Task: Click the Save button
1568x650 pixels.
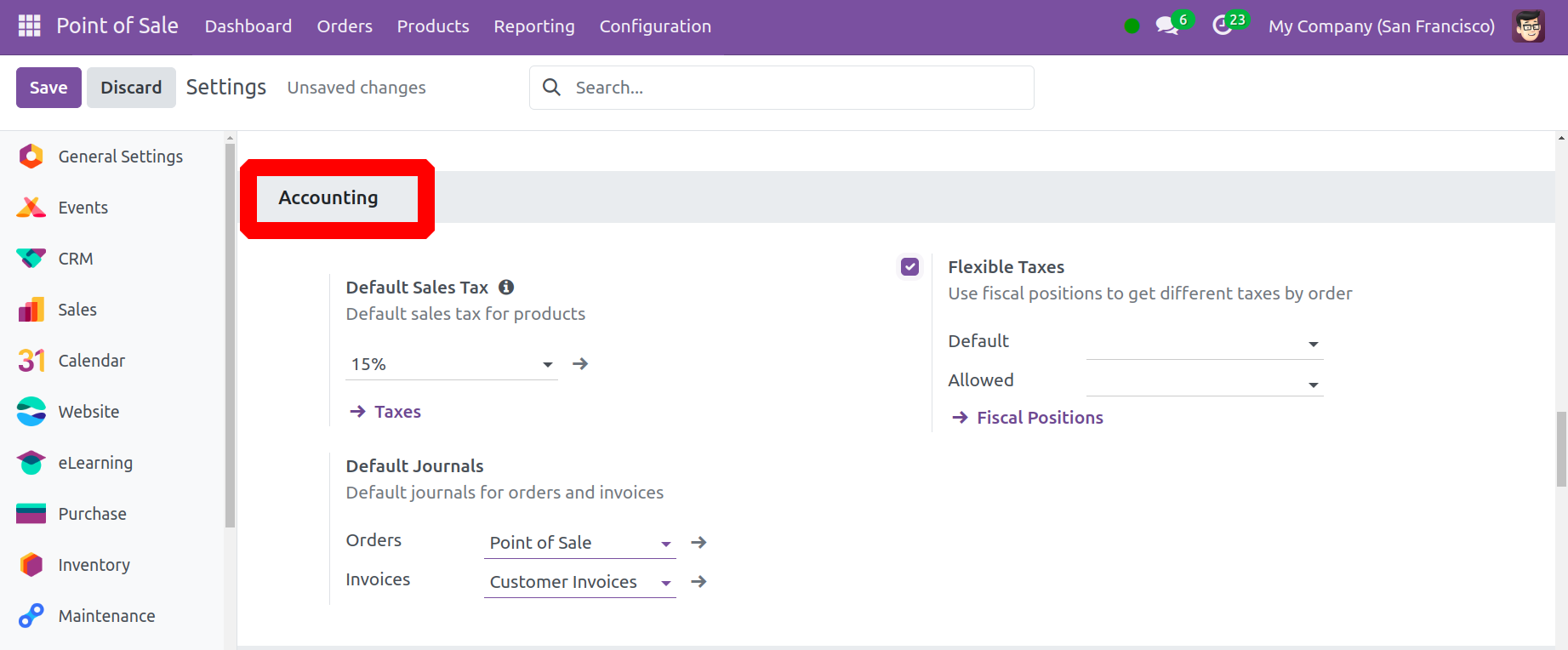Action: tap(48, 88)
